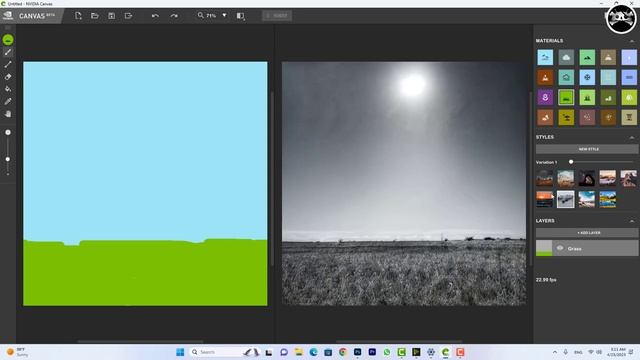Screen dimensions: 640x360
Task: Apply the red rock formation style thumbnail
Action: coord(629,178)
